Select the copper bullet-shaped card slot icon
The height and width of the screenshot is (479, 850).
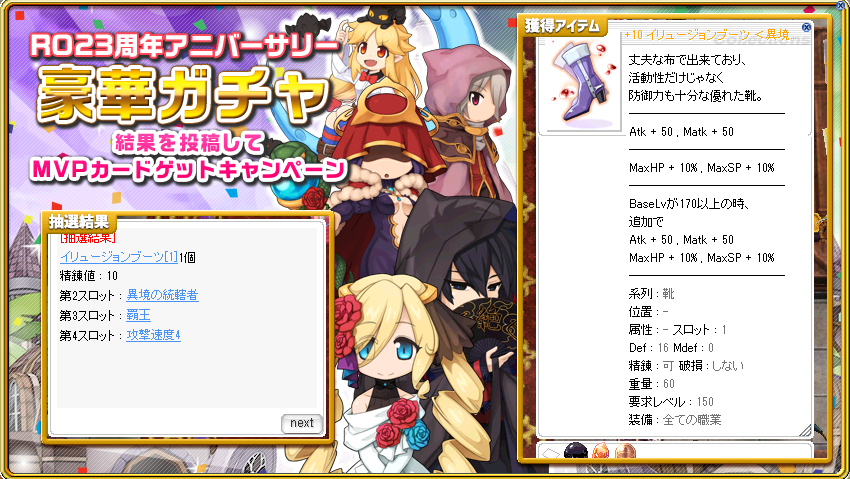pyautogui.click(x=625, y=451)
